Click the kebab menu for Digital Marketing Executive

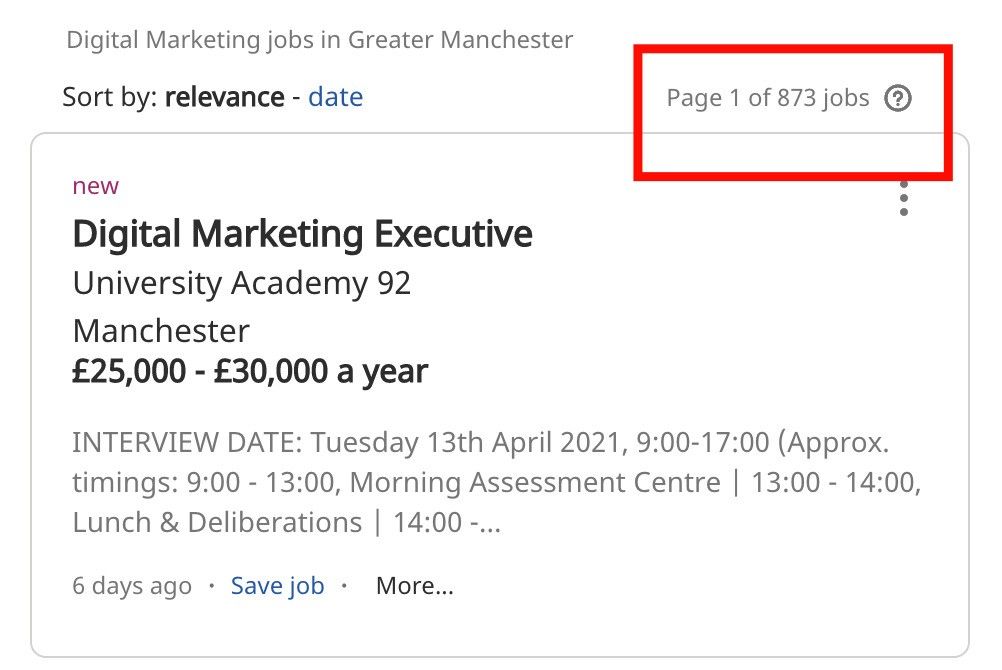903,198
